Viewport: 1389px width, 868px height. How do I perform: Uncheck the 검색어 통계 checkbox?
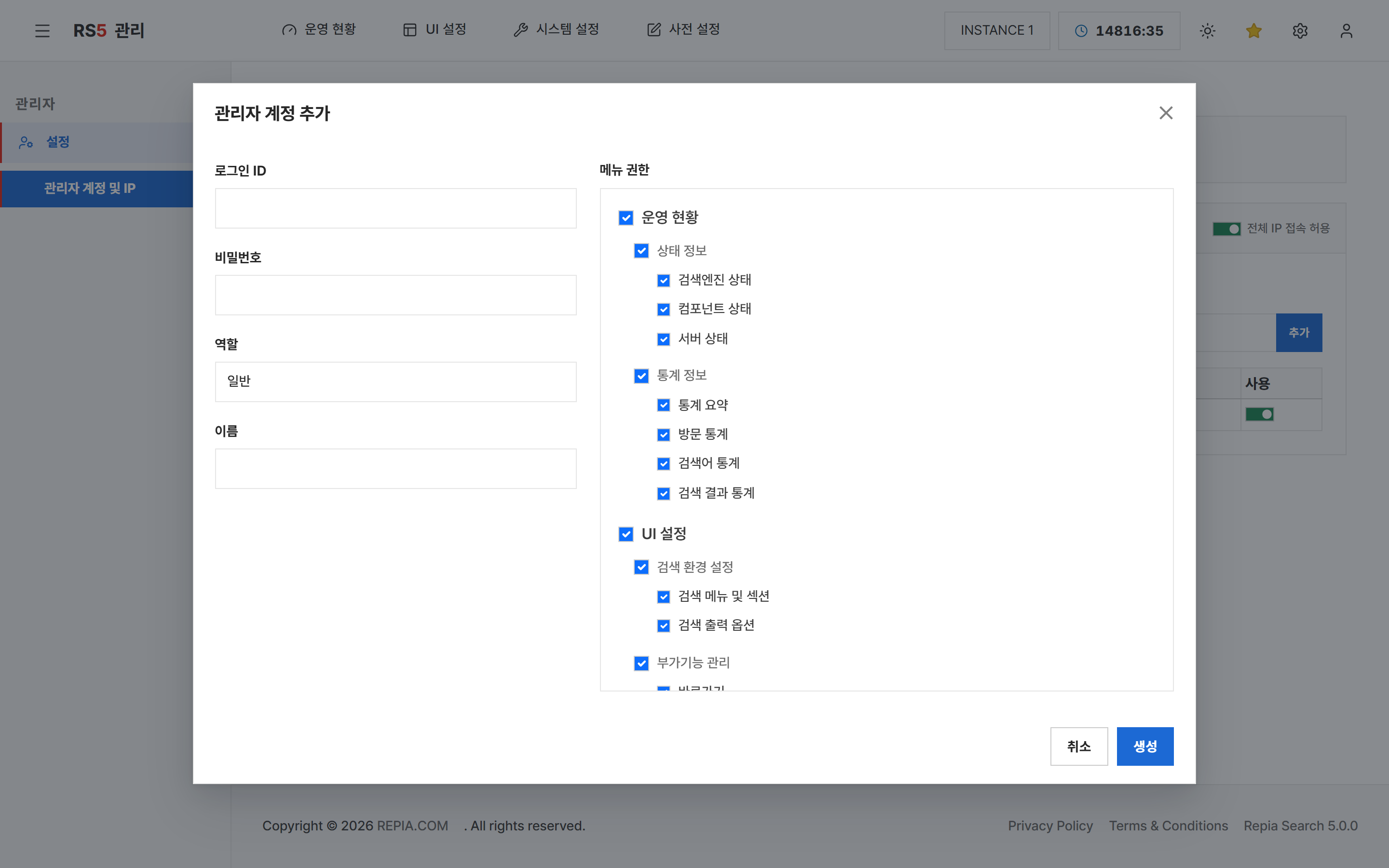pyautogui.click(x=664, y=464)
